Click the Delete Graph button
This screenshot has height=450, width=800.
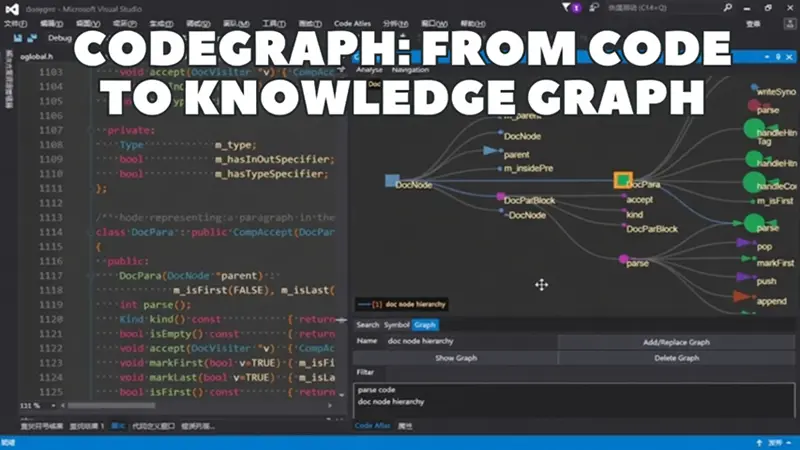pos(676,358)
